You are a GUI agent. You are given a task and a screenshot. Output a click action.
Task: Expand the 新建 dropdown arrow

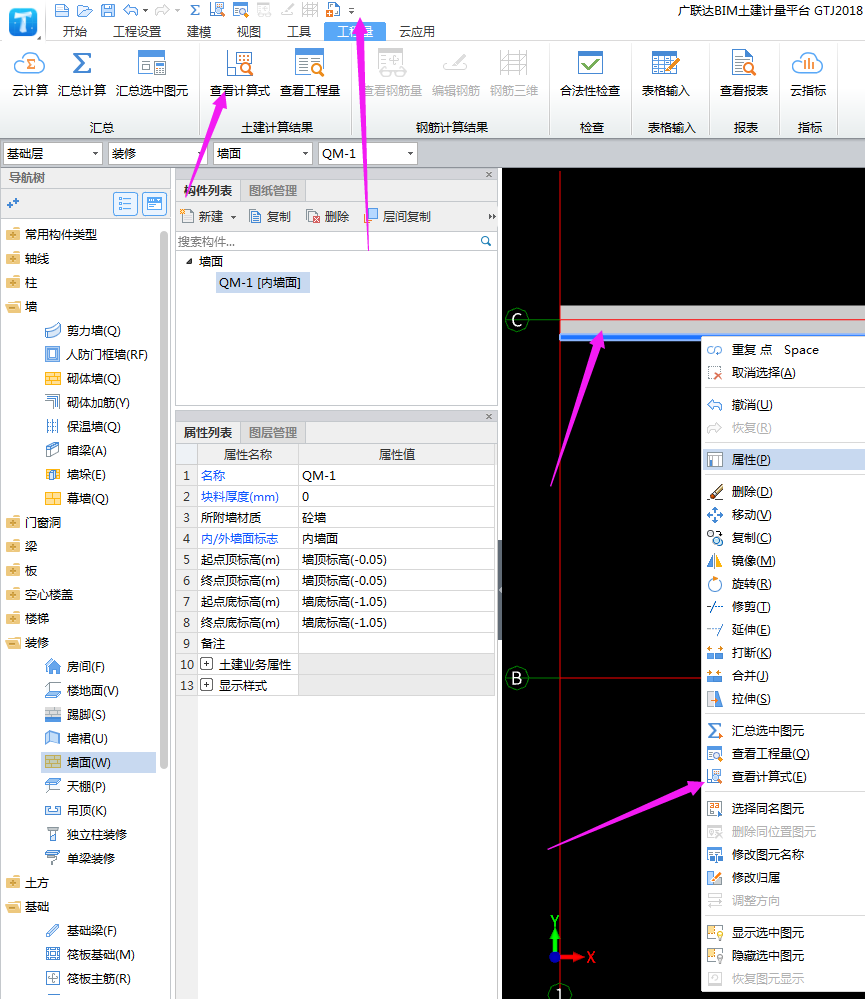[233, 217]
